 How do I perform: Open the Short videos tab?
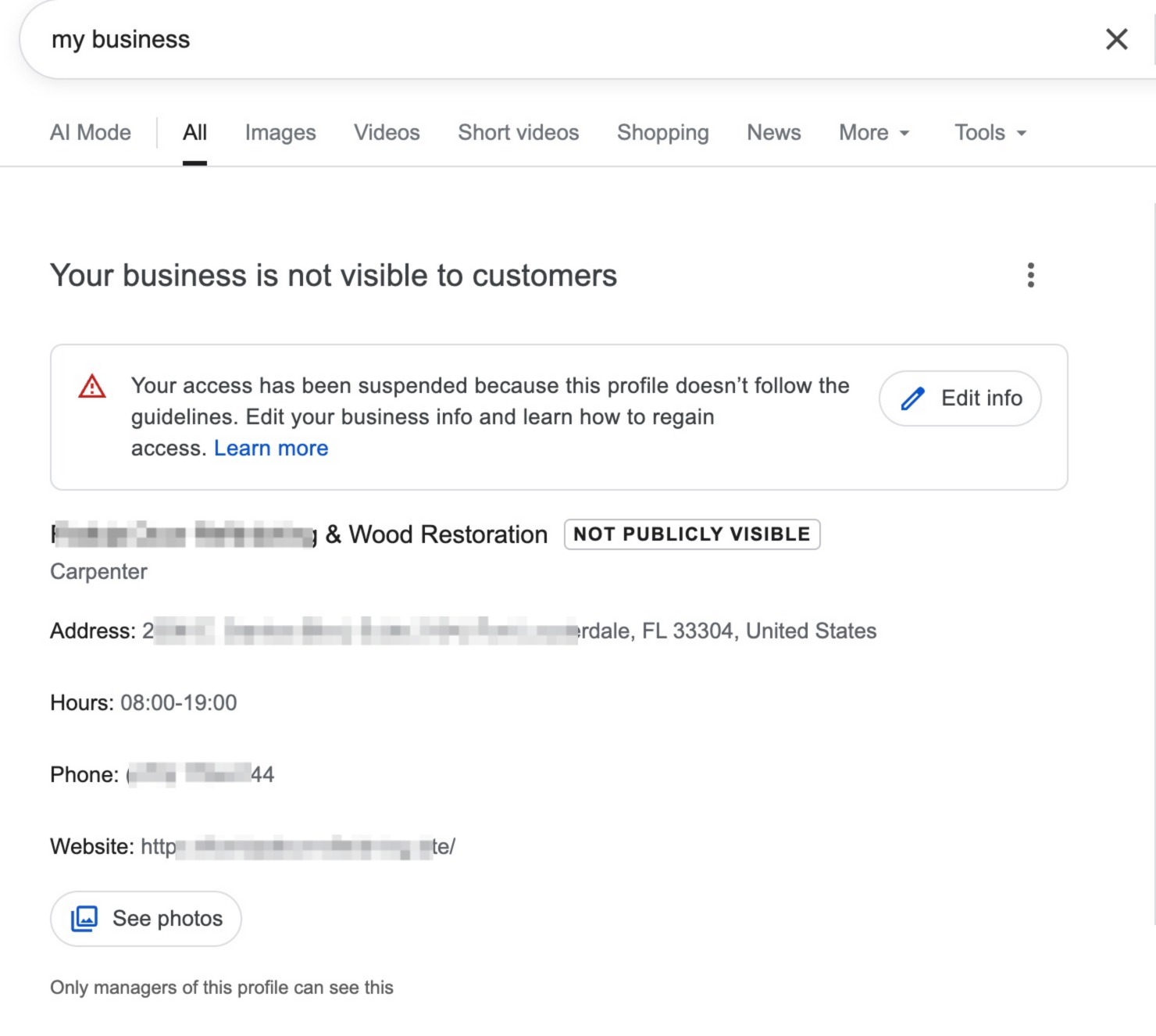518,133
